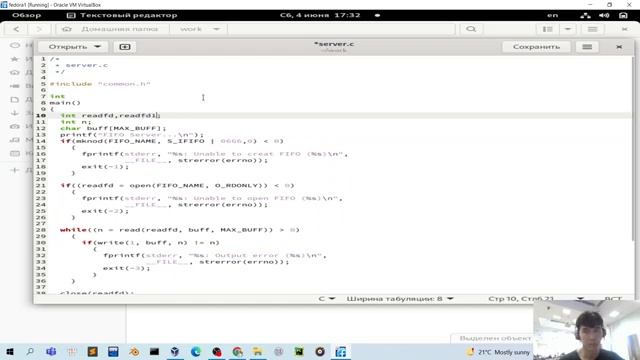
Task: Open the Стр 10 cursor position dropdown
Action: 536,299
